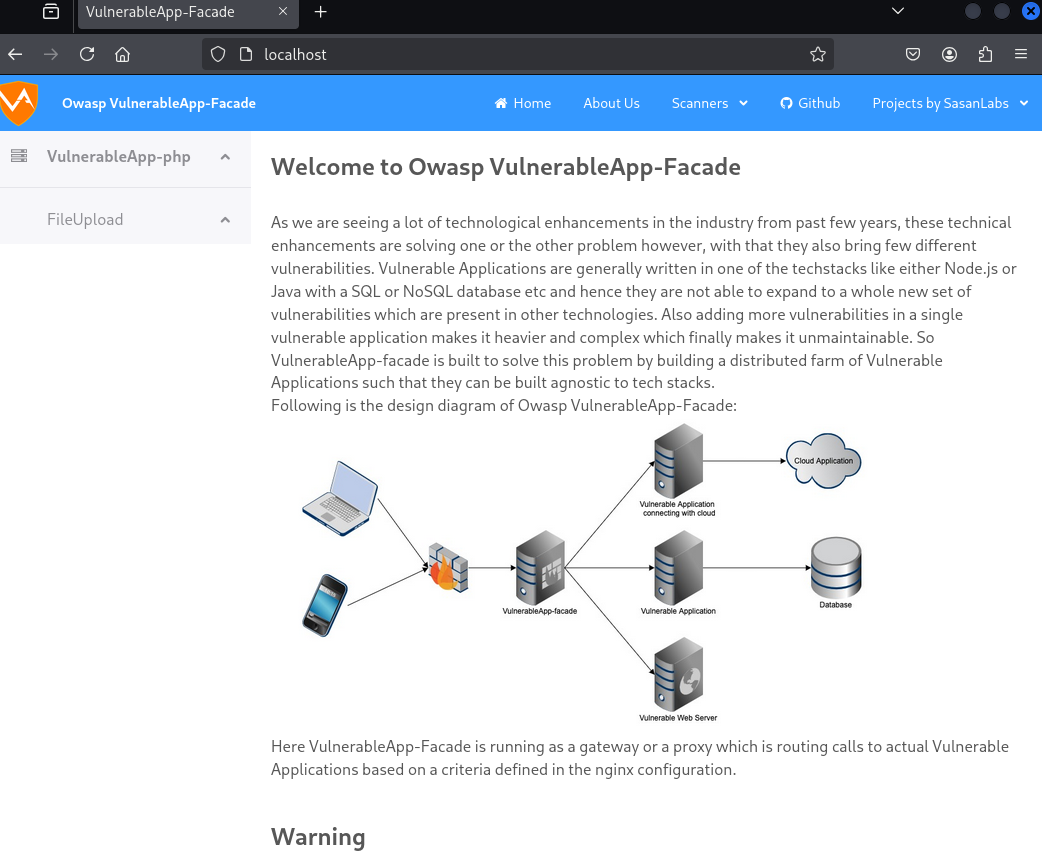The image size is (1042, 864).
Task: Open the list all tabs chevron
Action: [898, 11]
